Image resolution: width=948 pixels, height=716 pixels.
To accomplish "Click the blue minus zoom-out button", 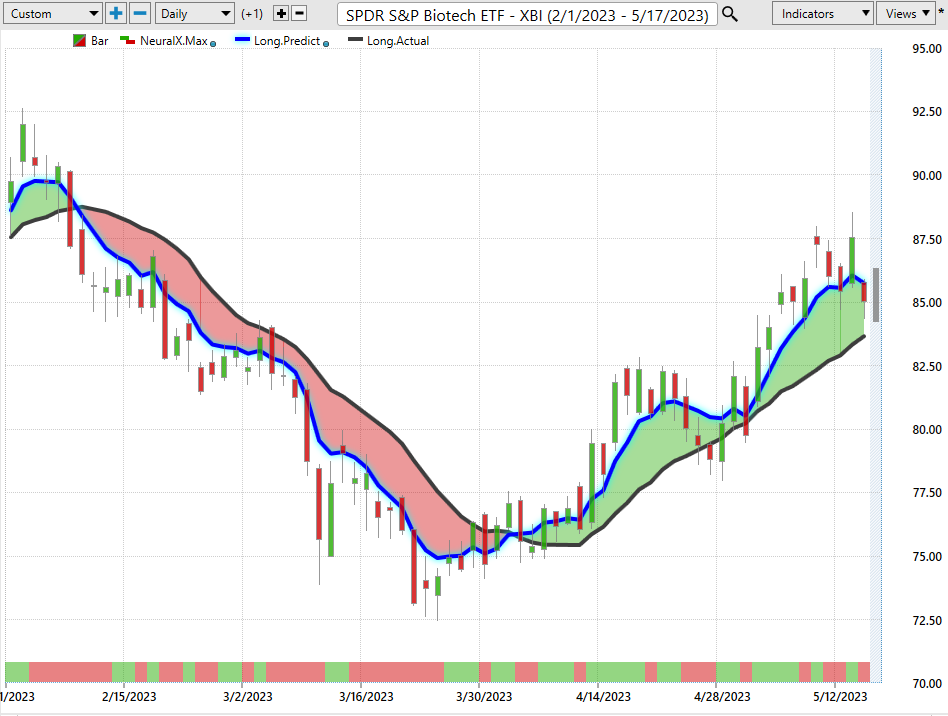I will pyautogui.click(x=140, y=13).
